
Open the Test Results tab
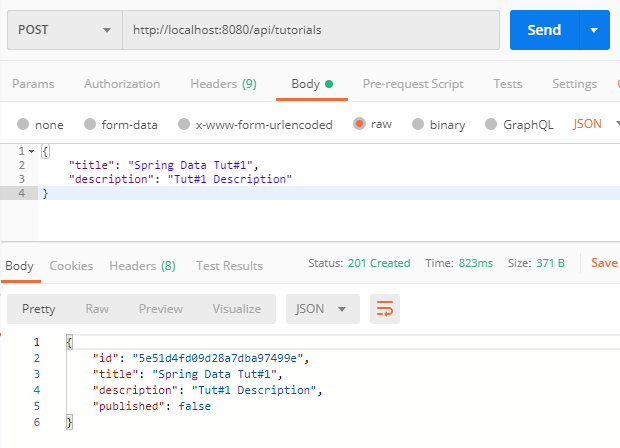click(229, 266)
